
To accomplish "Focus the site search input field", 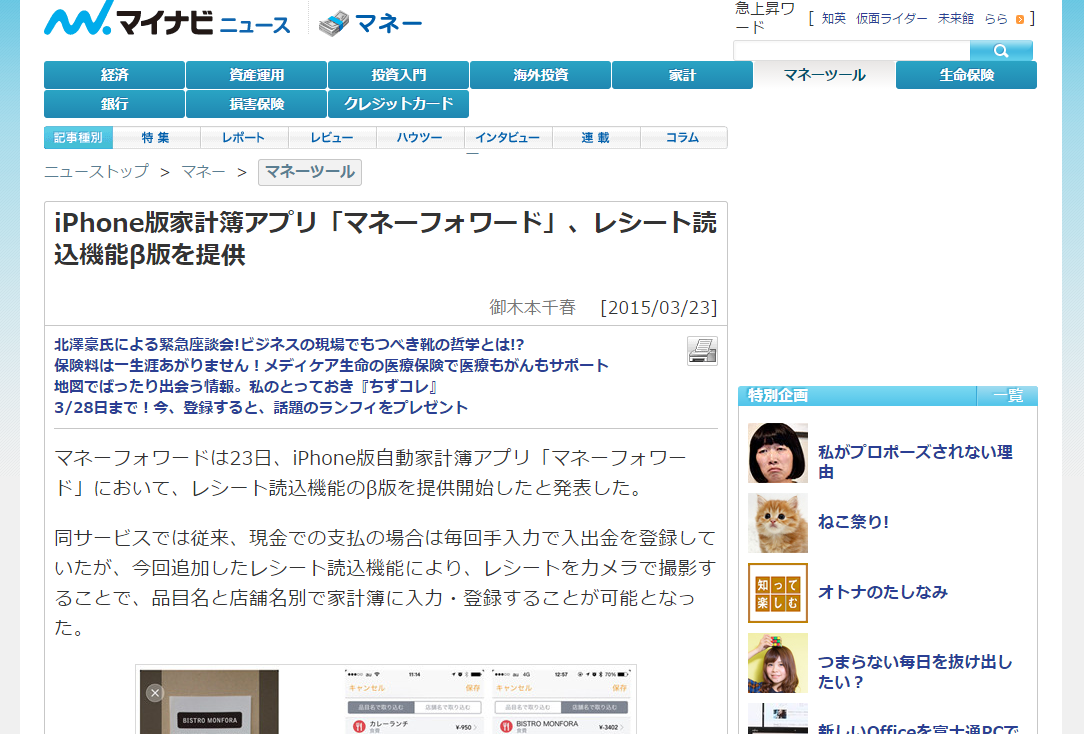I will pyautogui.click(x=852, y=50).
